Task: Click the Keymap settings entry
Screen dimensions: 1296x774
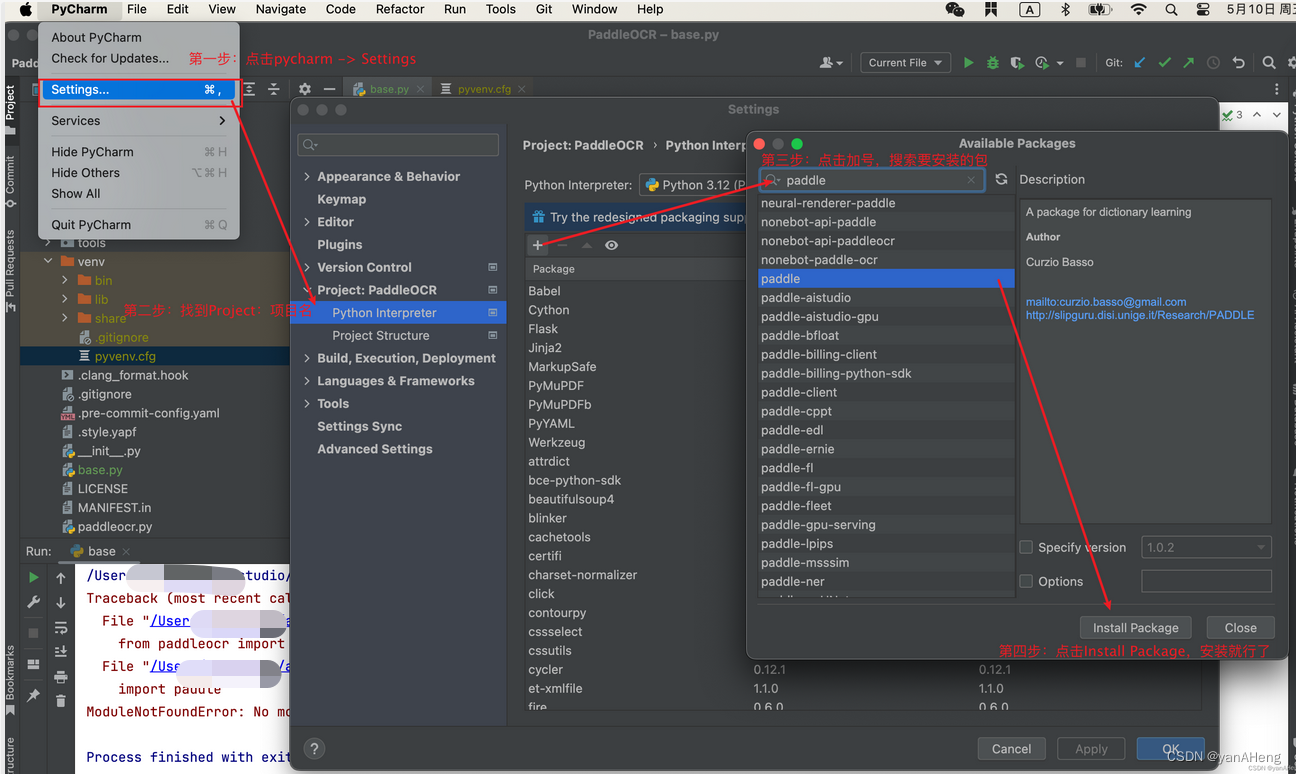Action: (341, 200)
